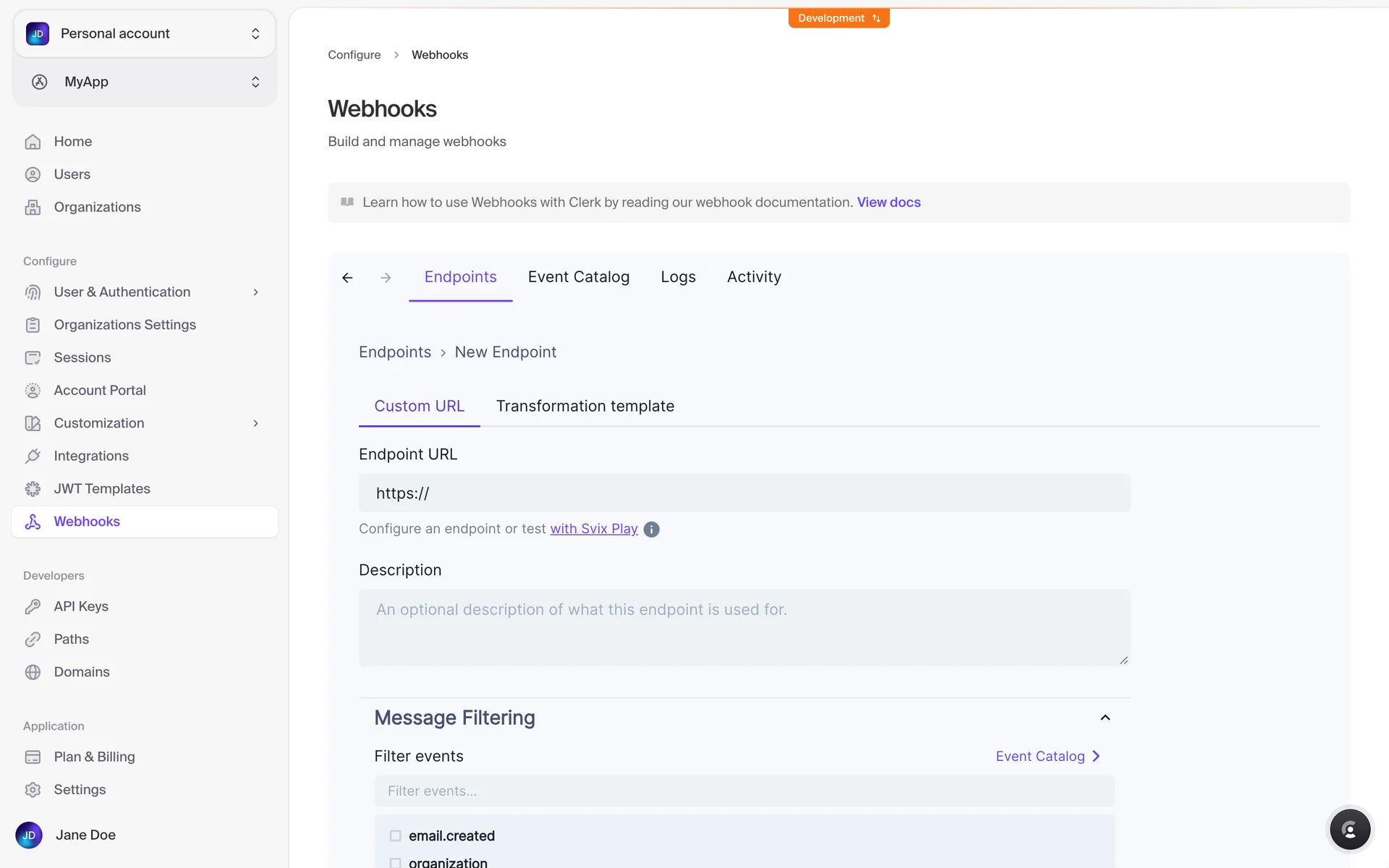Image resolution: width=1389 pixels, height=868 pixels.
Task: Expand User & Authentication submenu
Action: [255, 292]
